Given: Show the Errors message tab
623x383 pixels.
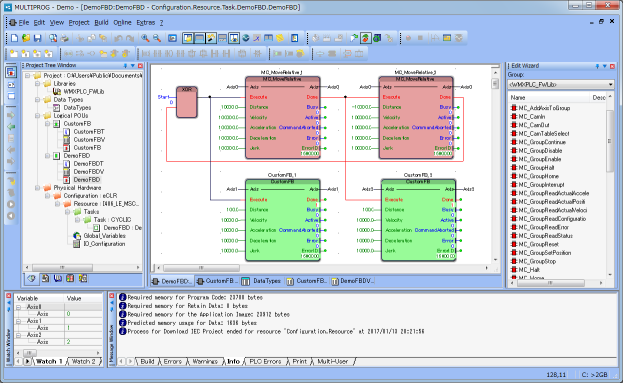Looking at the screenshot, I should [x=172, y=362].
